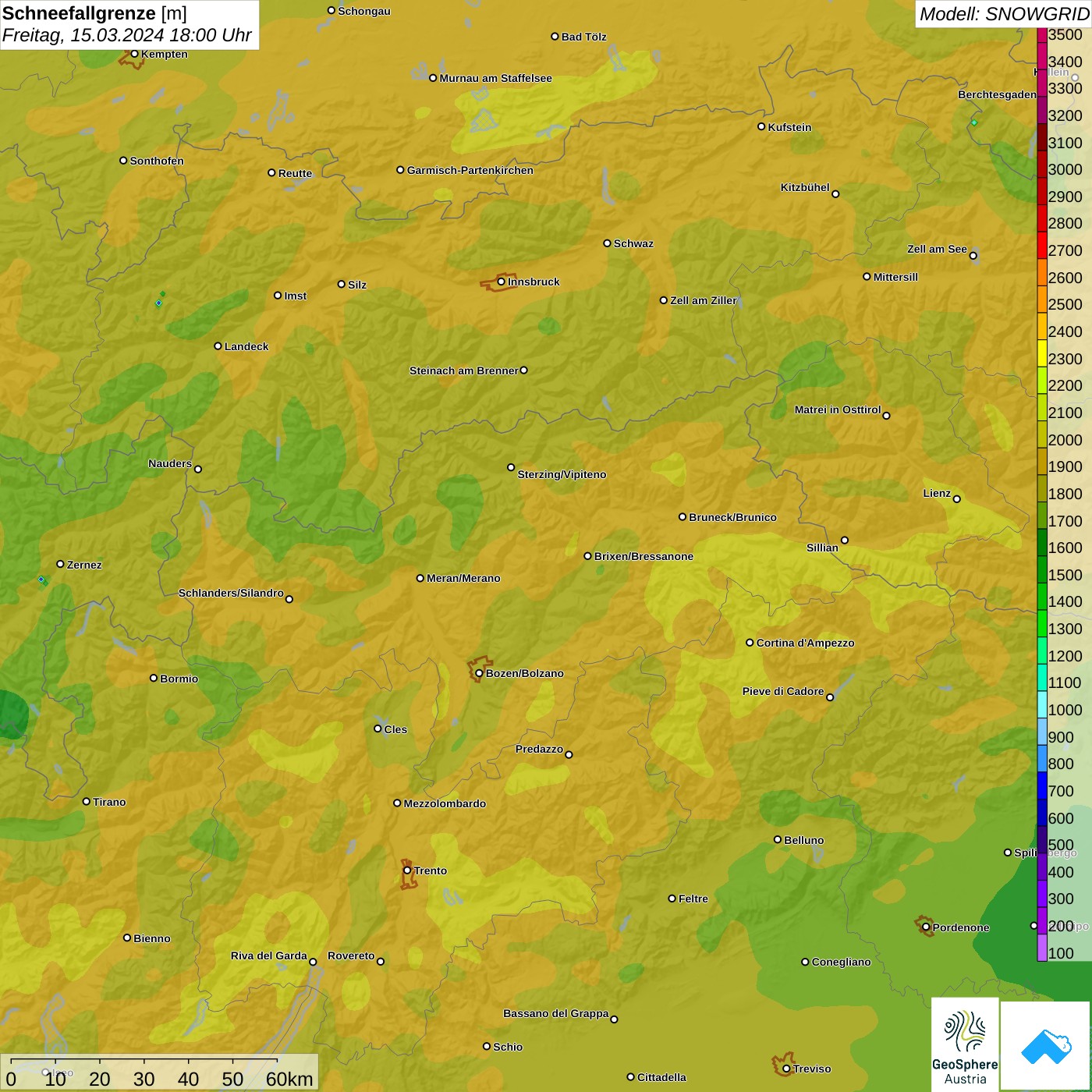Select the Trento city marker
The height and width of the screenshot is (1092, 1092).
407,870
